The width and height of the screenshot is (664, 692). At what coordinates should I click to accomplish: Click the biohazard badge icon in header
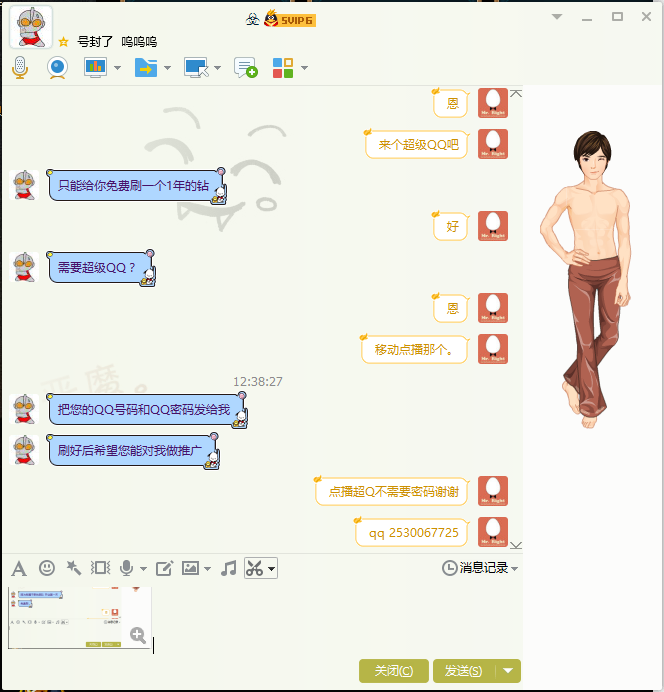click(252, 19)
